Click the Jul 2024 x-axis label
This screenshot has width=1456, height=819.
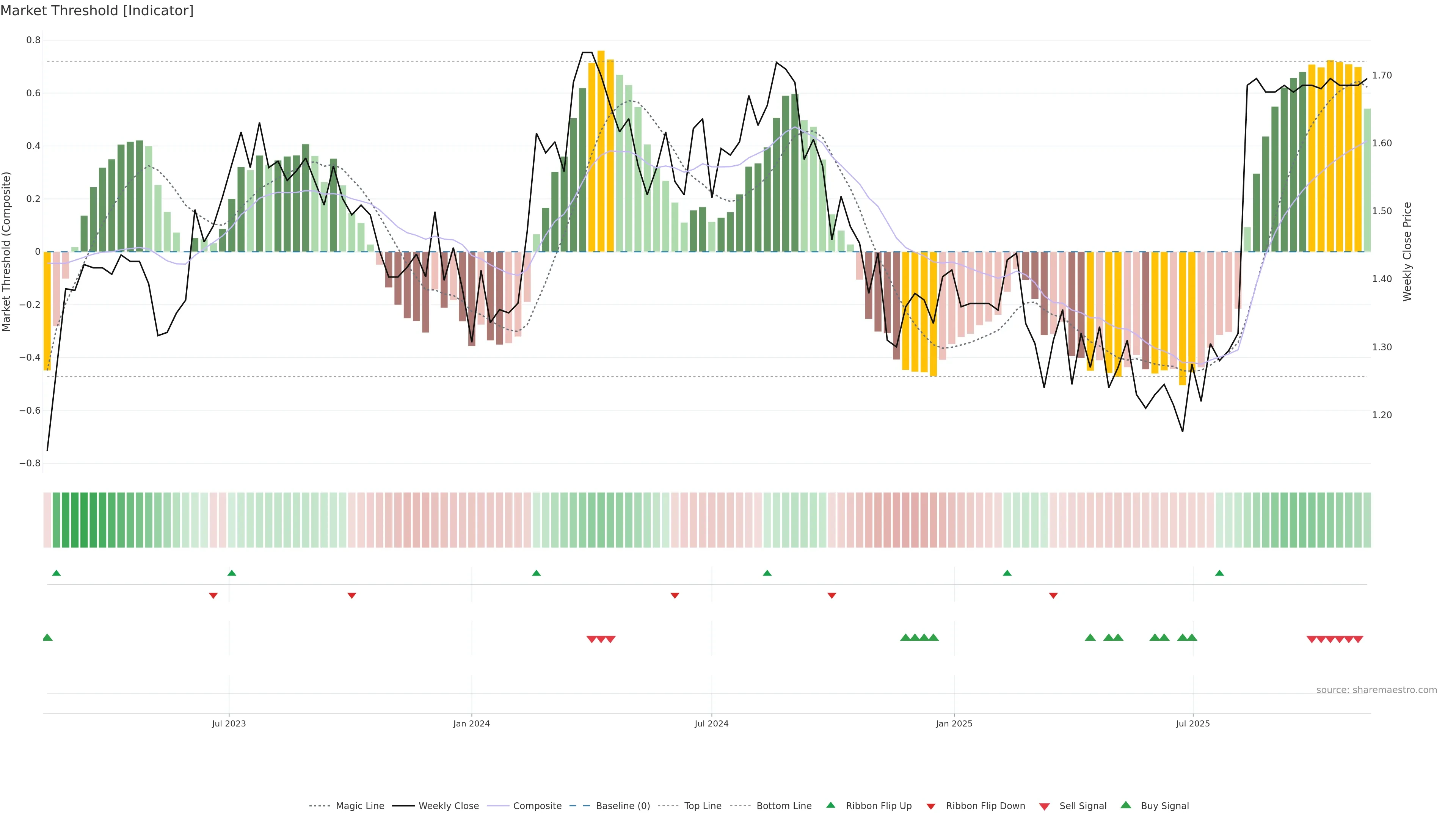(711, 723)
